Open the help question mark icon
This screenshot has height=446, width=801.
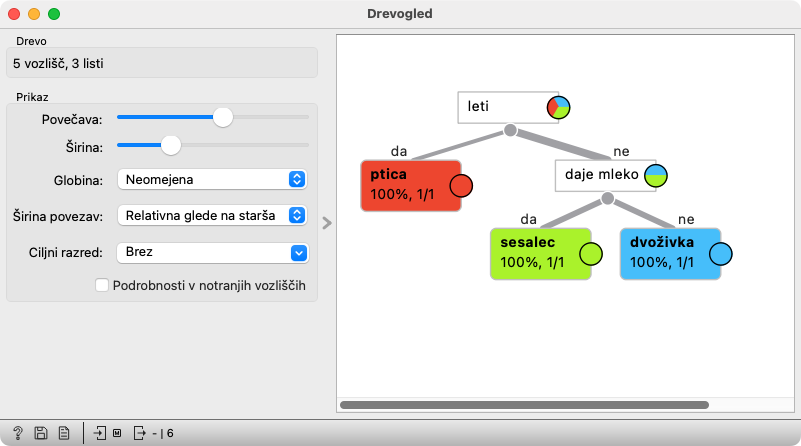click(x=18, y=433)
